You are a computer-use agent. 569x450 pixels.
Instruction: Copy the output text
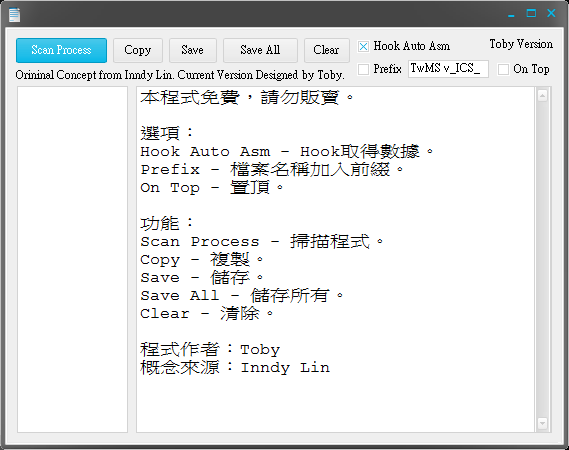click(x=138, y=50)
